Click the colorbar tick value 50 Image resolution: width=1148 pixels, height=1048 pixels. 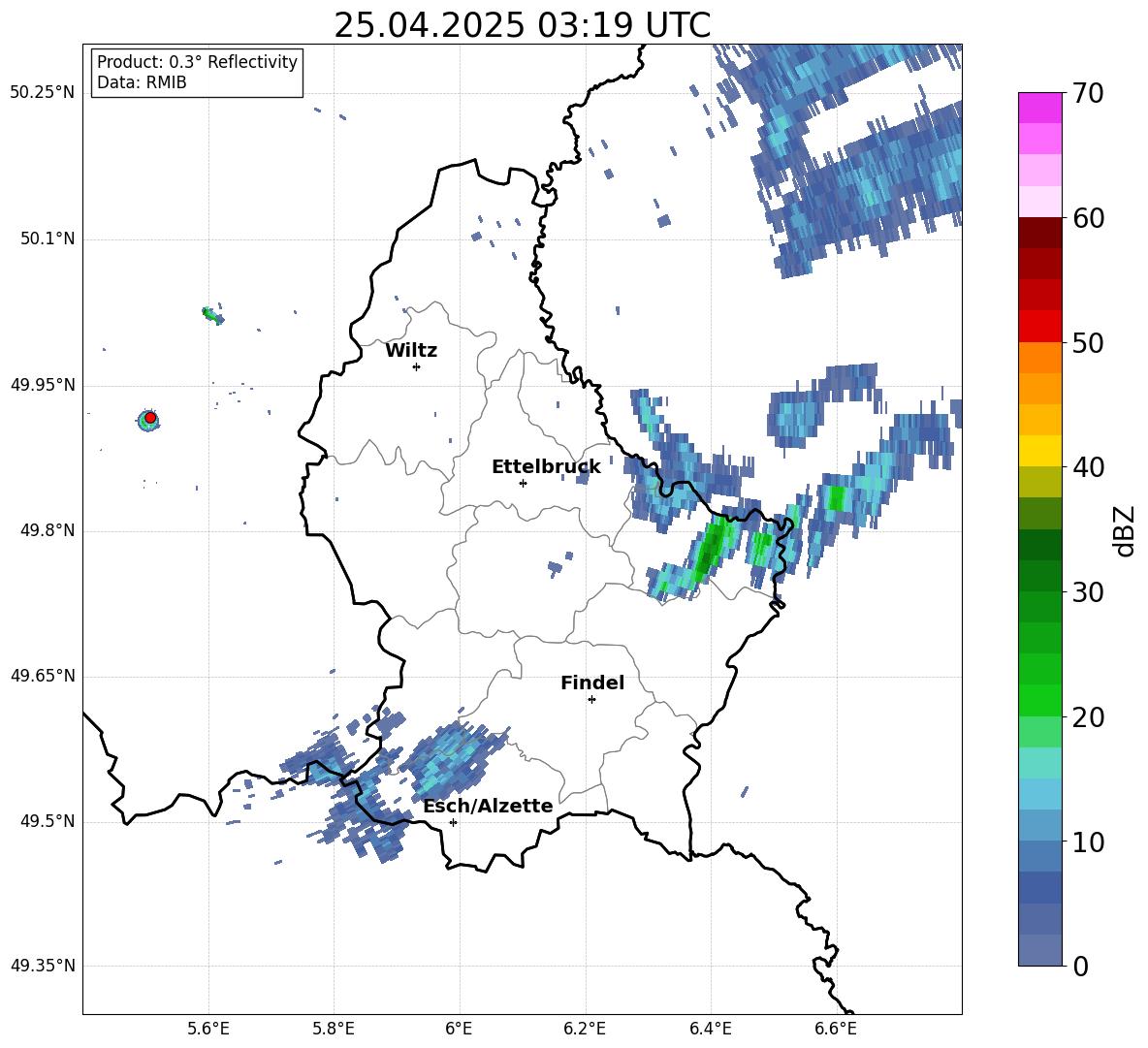point(1088,343)
